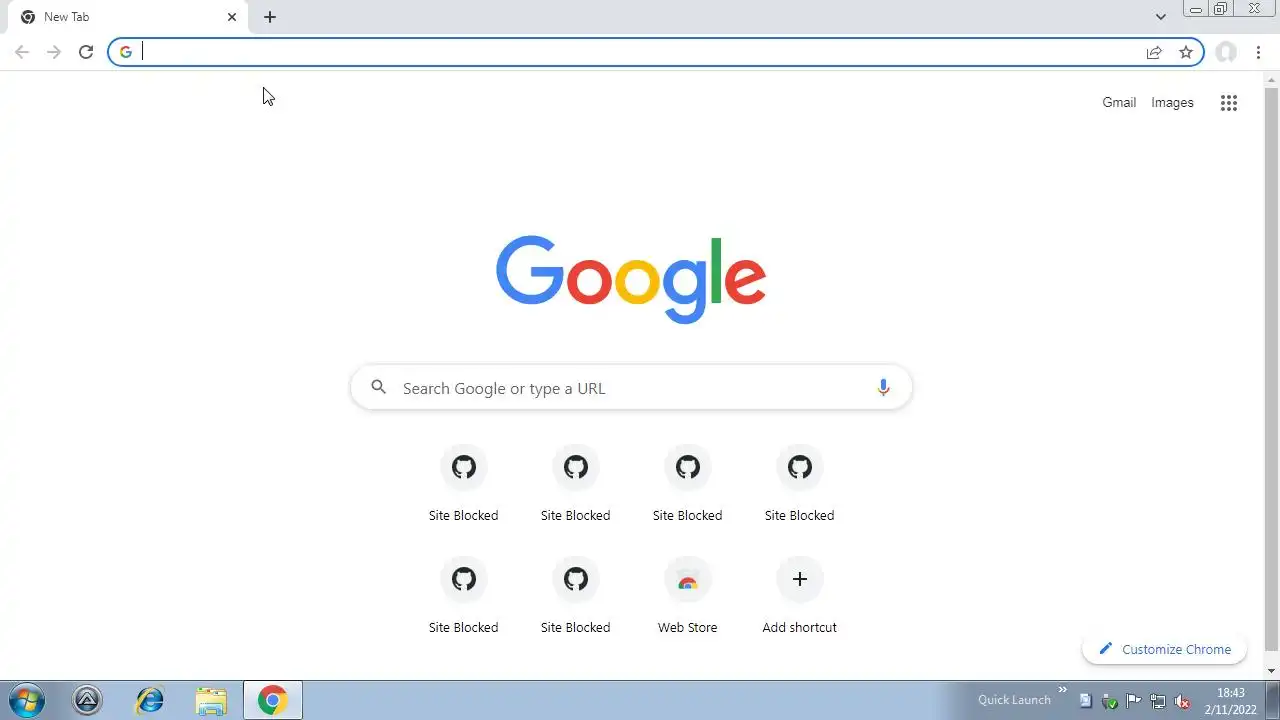The height and width of the screenshot is (720, 1280).
Task: Click the magnifier icon in search box
Action: point(378,388)
